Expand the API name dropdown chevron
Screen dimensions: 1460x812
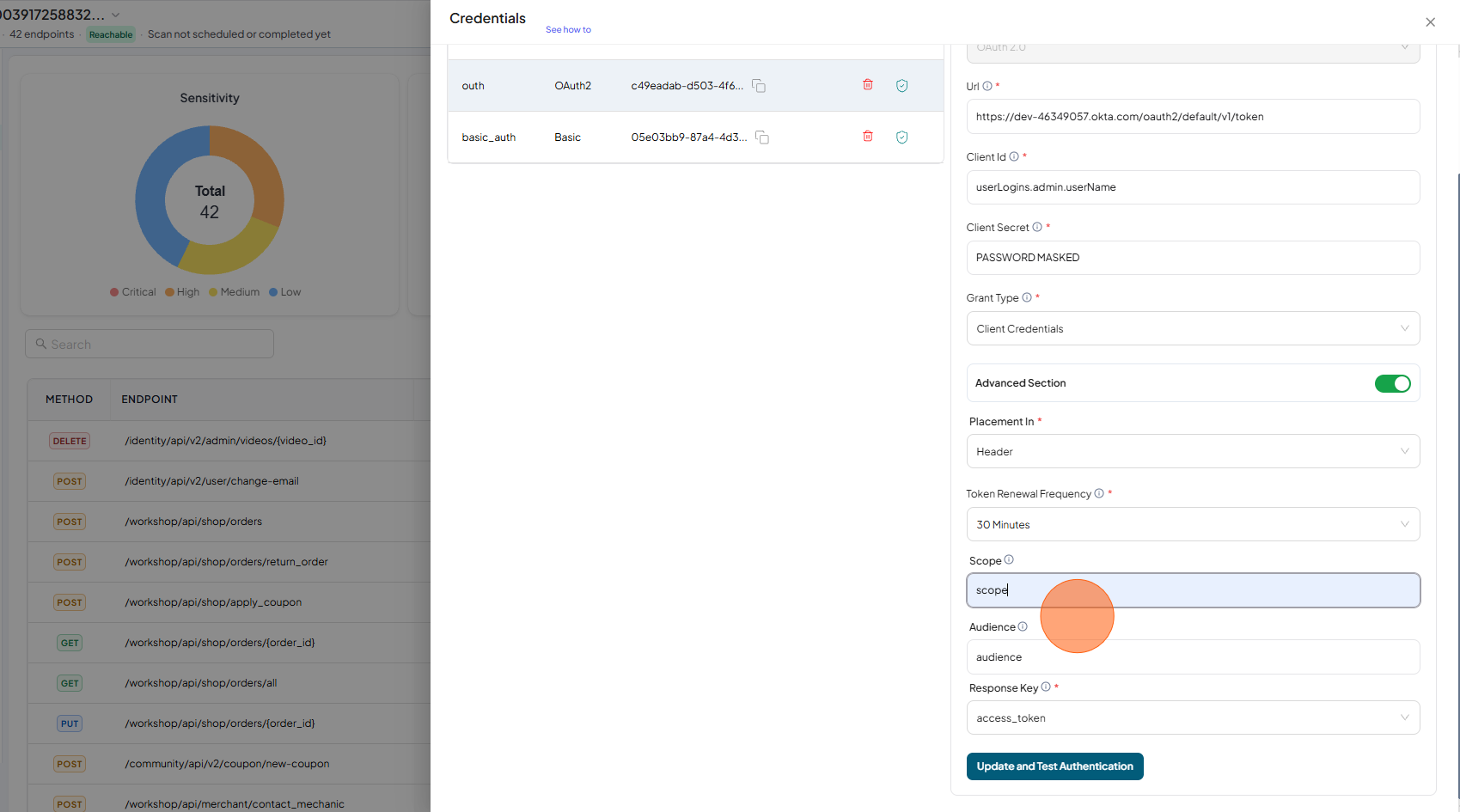[116, 15]
